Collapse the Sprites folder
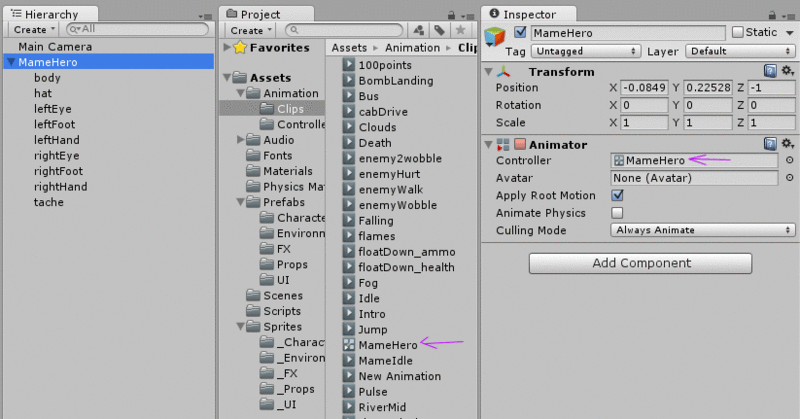 click(240, 327)
